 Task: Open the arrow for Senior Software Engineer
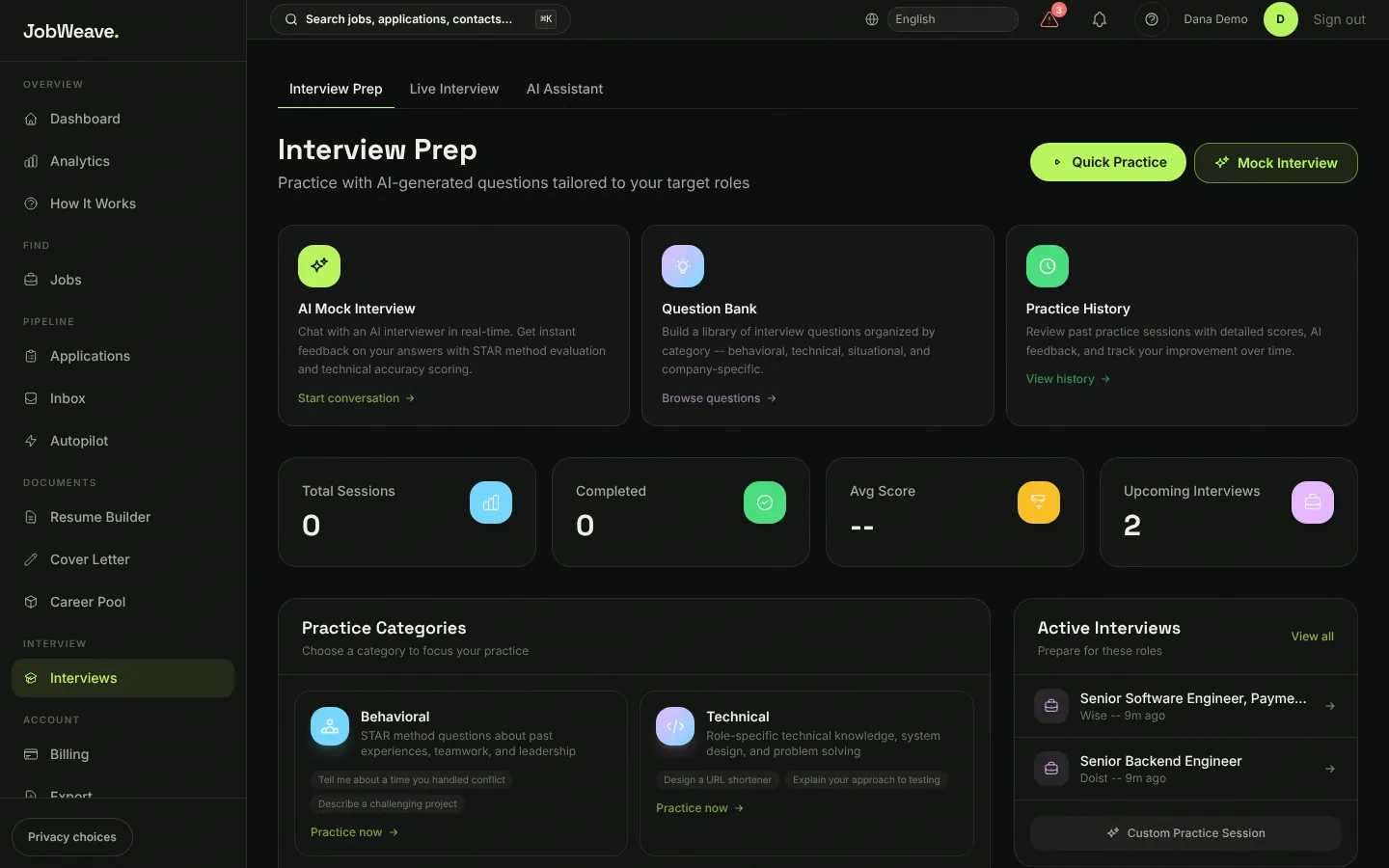[x=1330, y=706]
